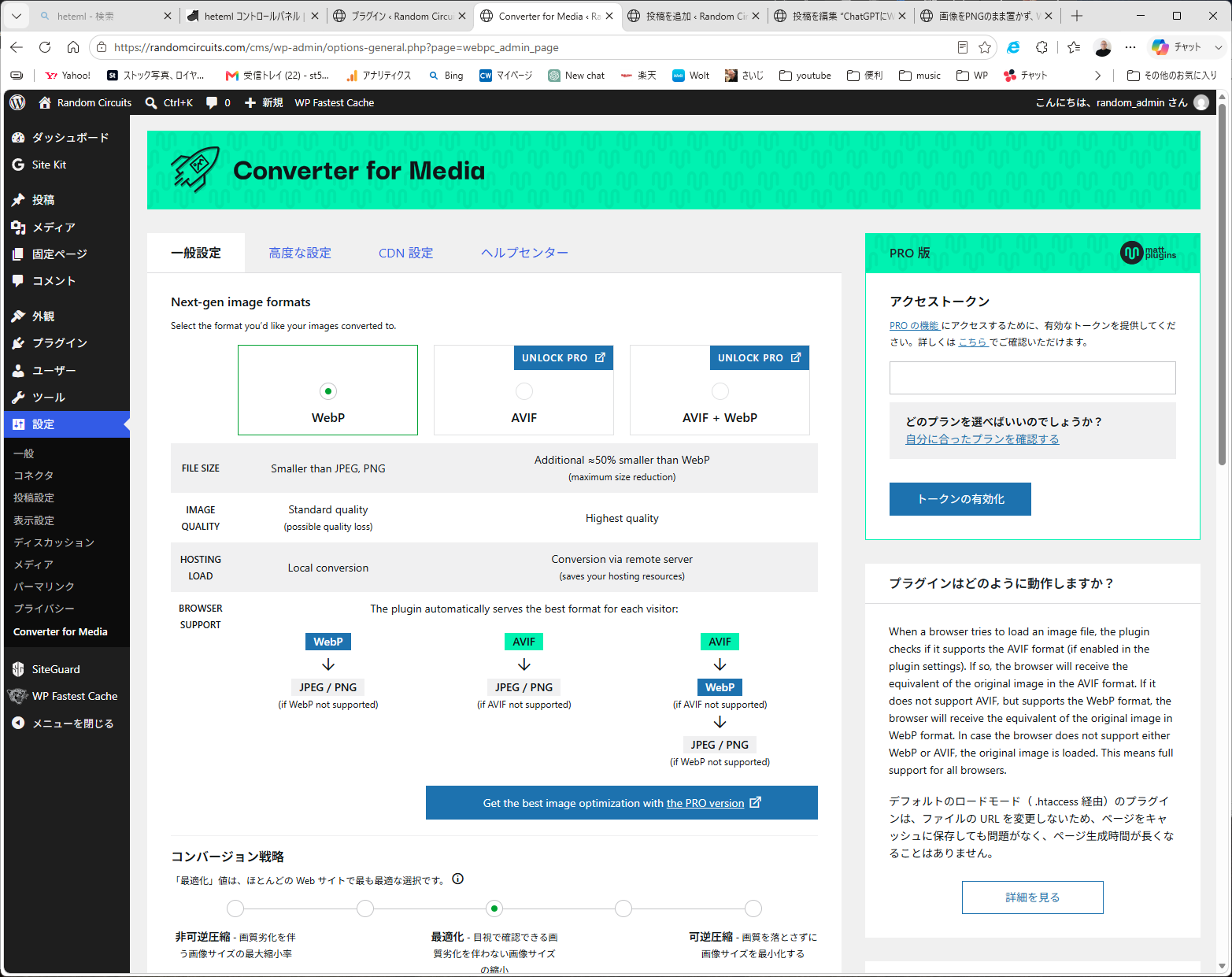Open パーマリンク settings submenu
Viewport: 1232px width, 977px height.
pos(44,587)
